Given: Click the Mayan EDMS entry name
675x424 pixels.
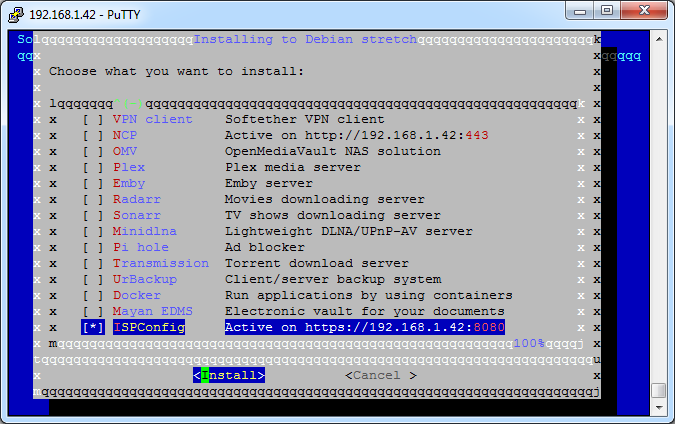Looking at the screenshot, I should point(152,311).
